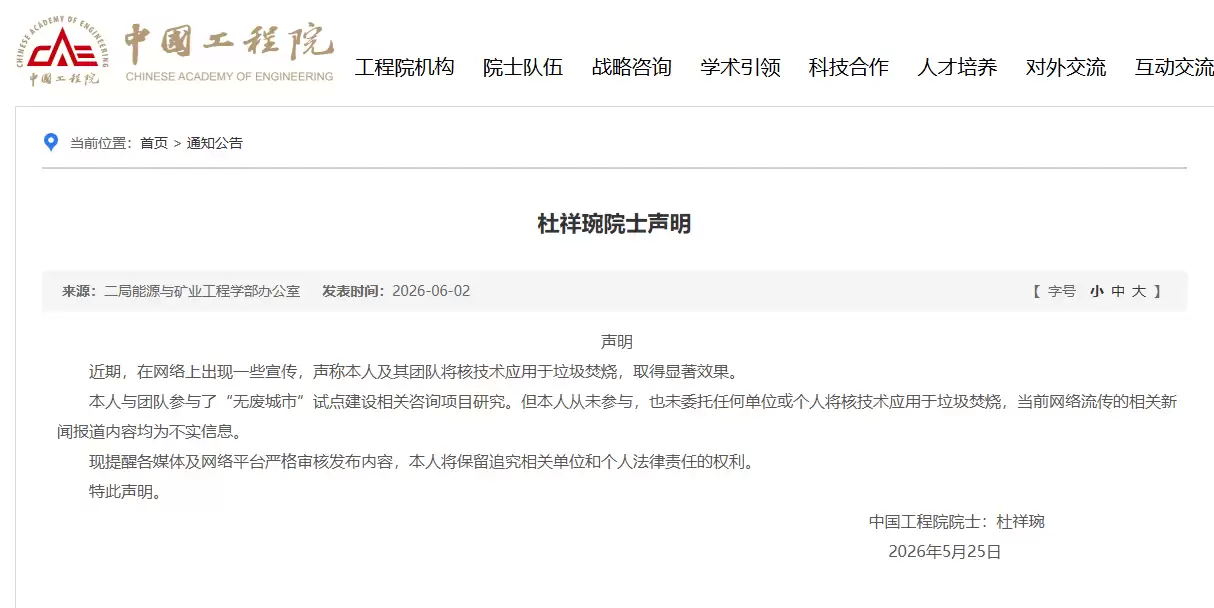Click the publish date 2026-06-02
1214x608 pixels.
(x=431, y=291)
